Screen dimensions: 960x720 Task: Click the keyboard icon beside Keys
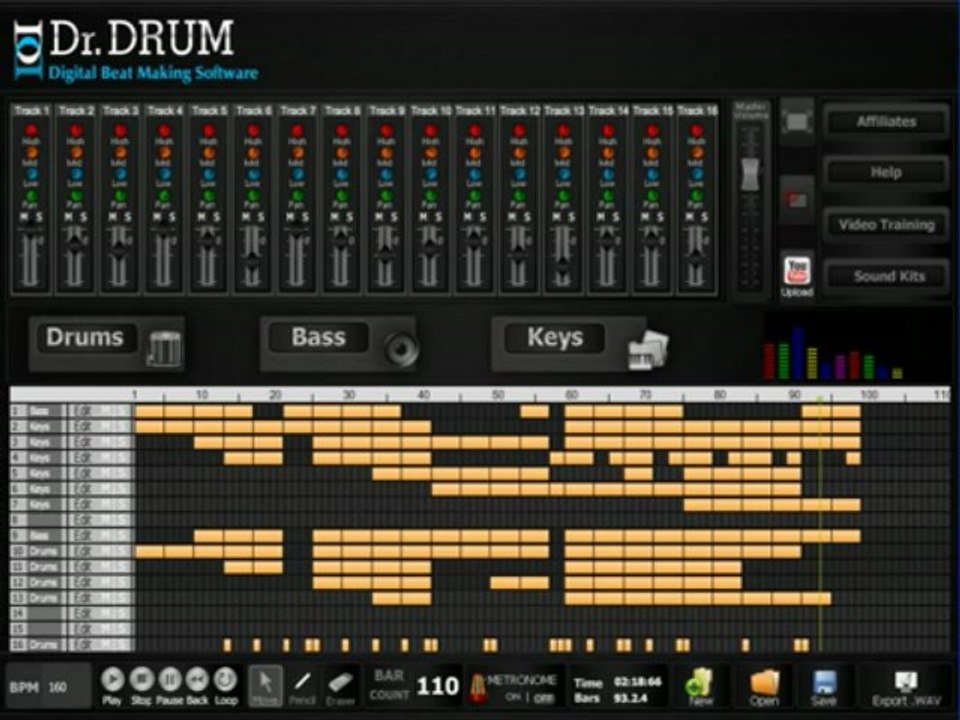coord(648,350)
